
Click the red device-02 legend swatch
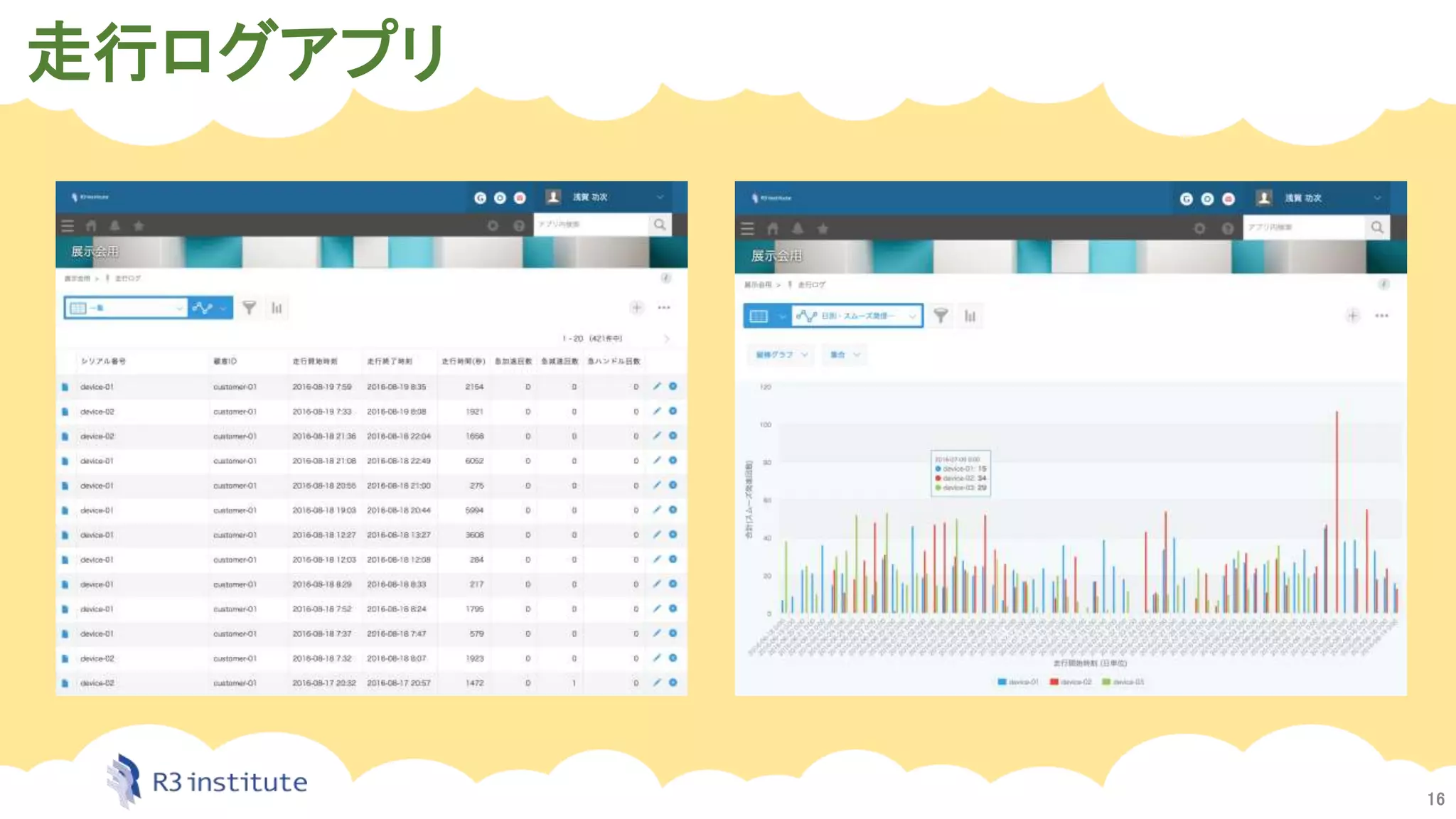(x=1054, y=682)
